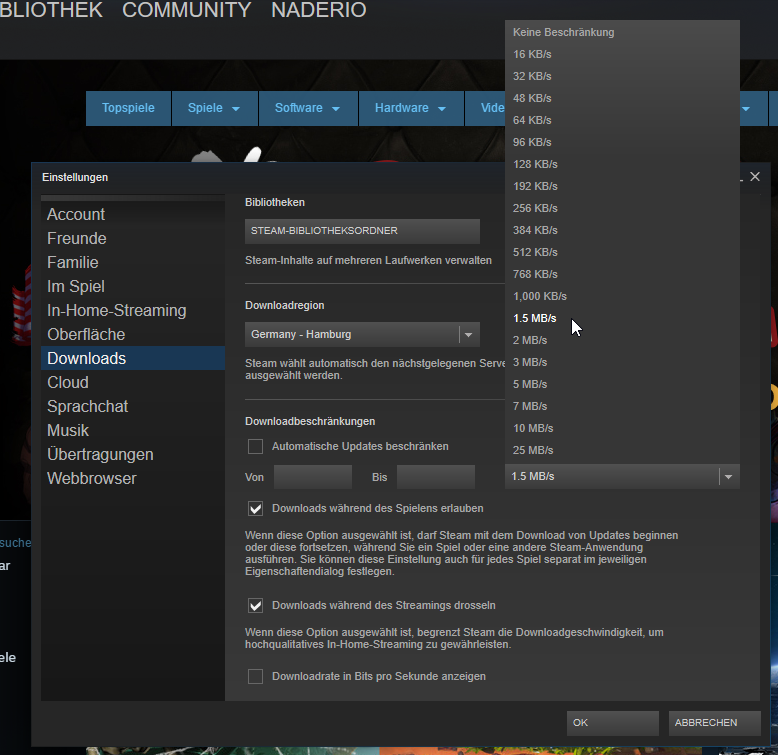Enable Automatische Updates beschränken checkbox
778x755 pixels.
coord(256,446)
